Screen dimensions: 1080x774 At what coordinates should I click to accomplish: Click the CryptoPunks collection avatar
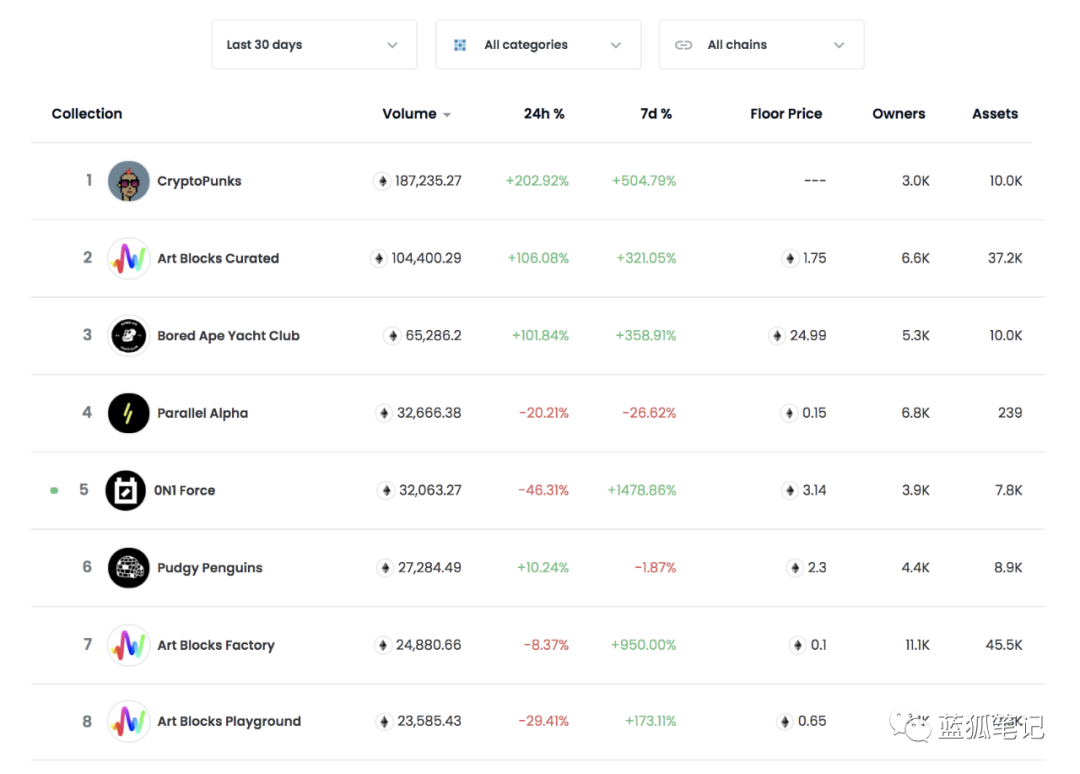pyautogui.click(x=129, y=181)
